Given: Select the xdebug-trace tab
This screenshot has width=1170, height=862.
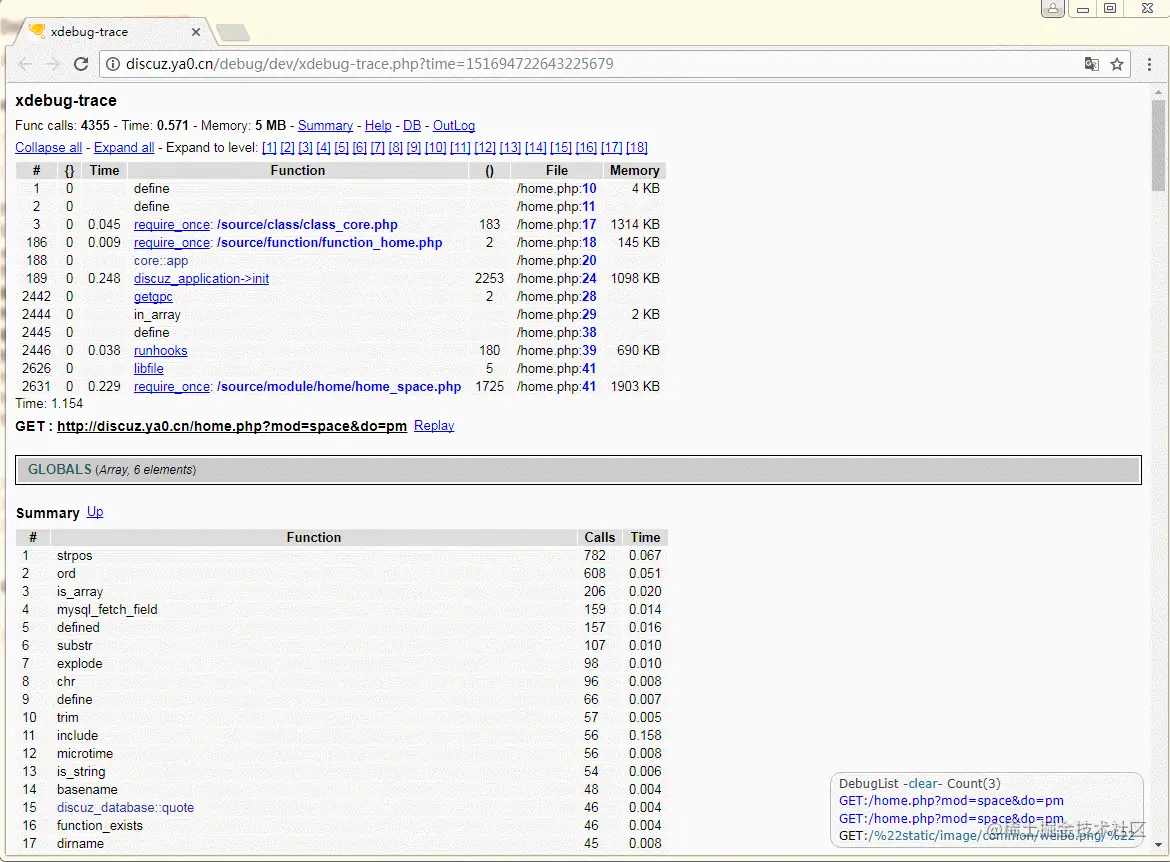Looking at the screenshot, I should pyautogui.click(x=112, y=32).
